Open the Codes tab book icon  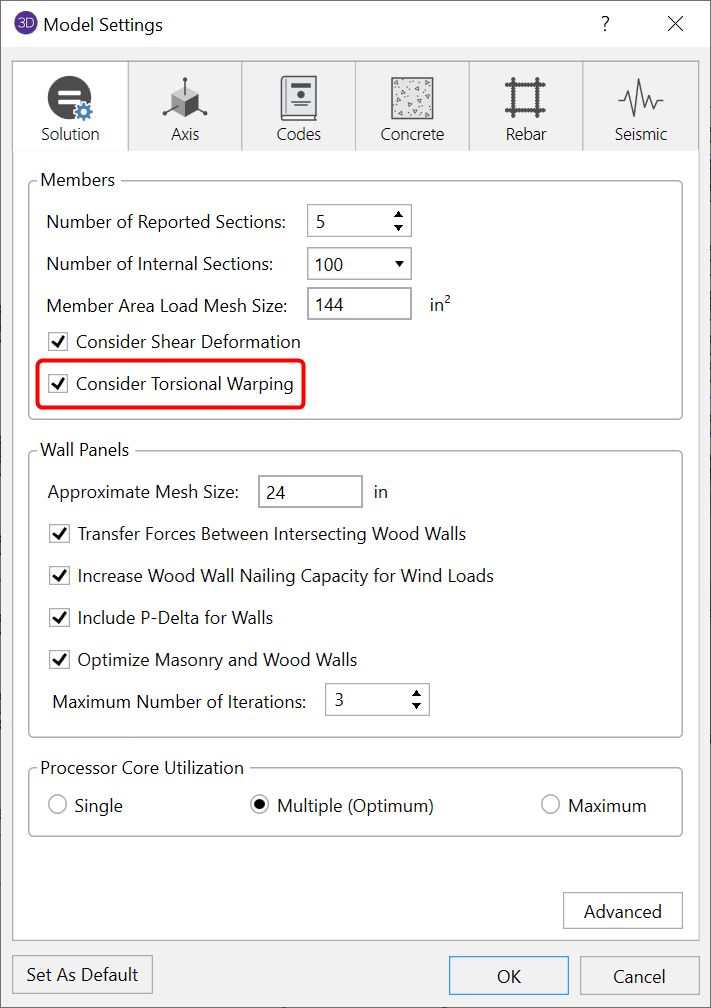[298, 100]
